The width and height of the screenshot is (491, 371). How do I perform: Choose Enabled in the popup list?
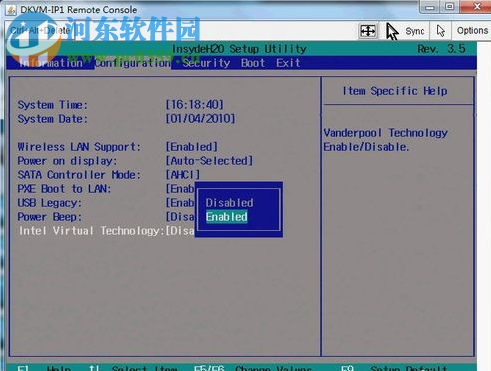[227, 217]
